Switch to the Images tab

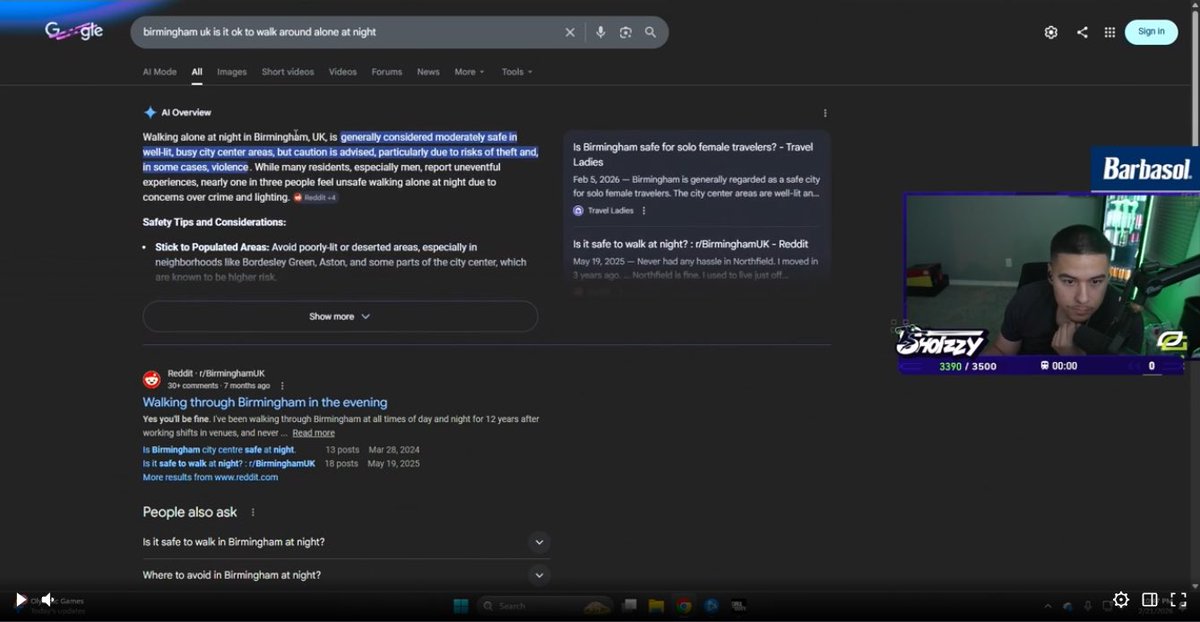tap(232, 72)
